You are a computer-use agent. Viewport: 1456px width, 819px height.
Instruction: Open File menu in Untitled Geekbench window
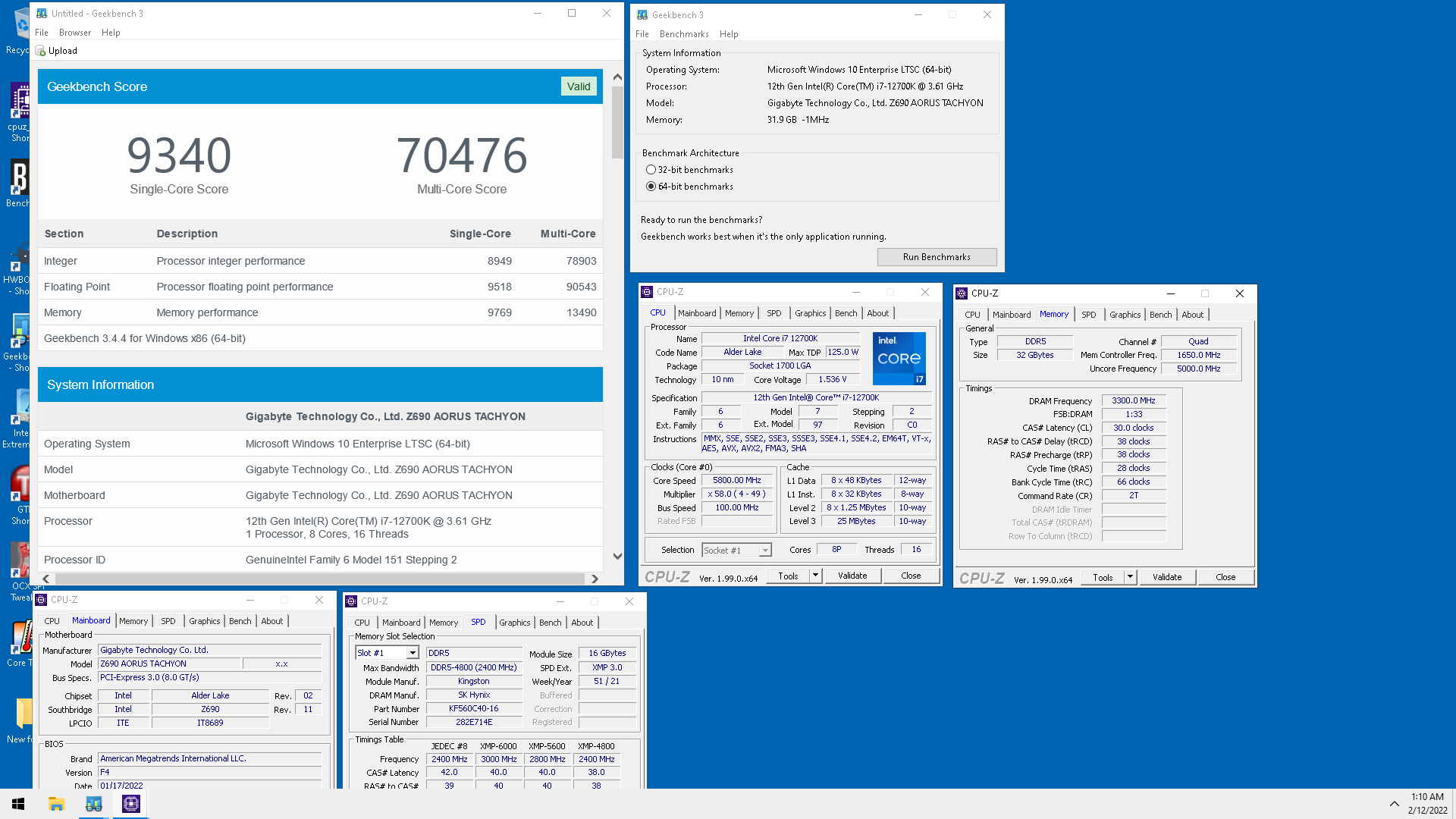point(42,33)
